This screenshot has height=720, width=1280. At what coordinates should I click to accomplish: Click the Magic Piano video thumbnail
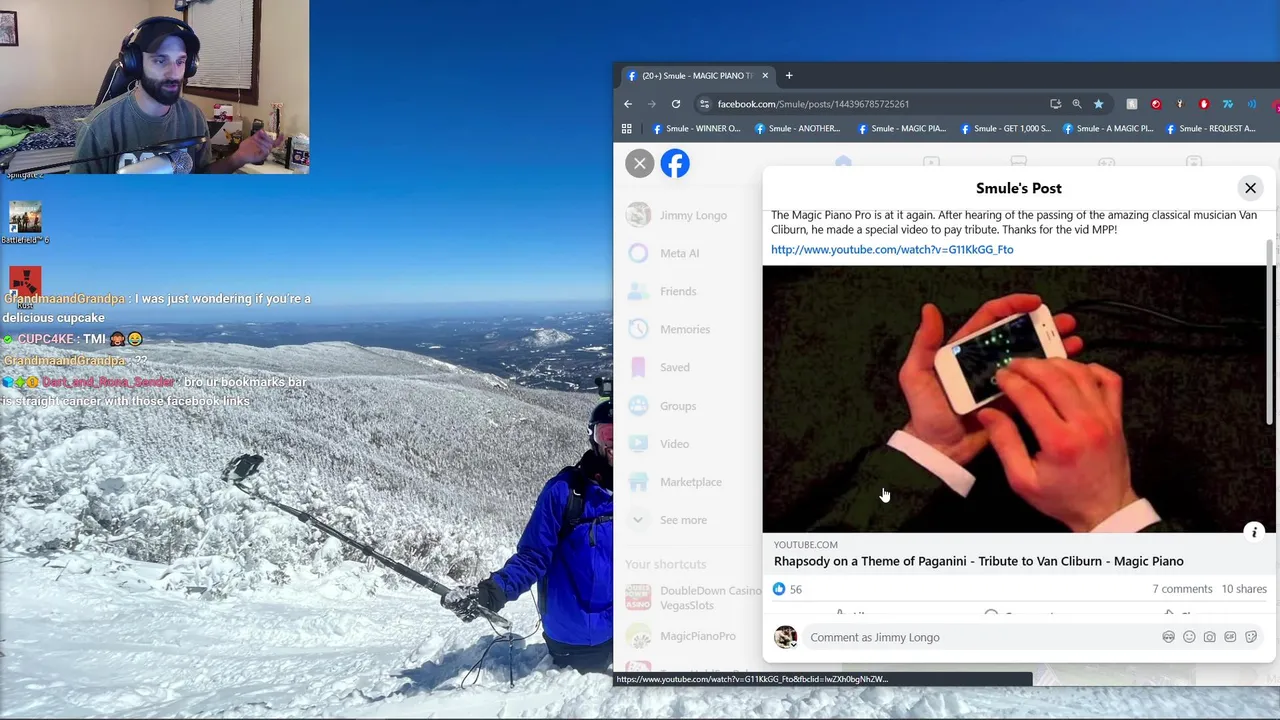click(x=1016, y=399)
